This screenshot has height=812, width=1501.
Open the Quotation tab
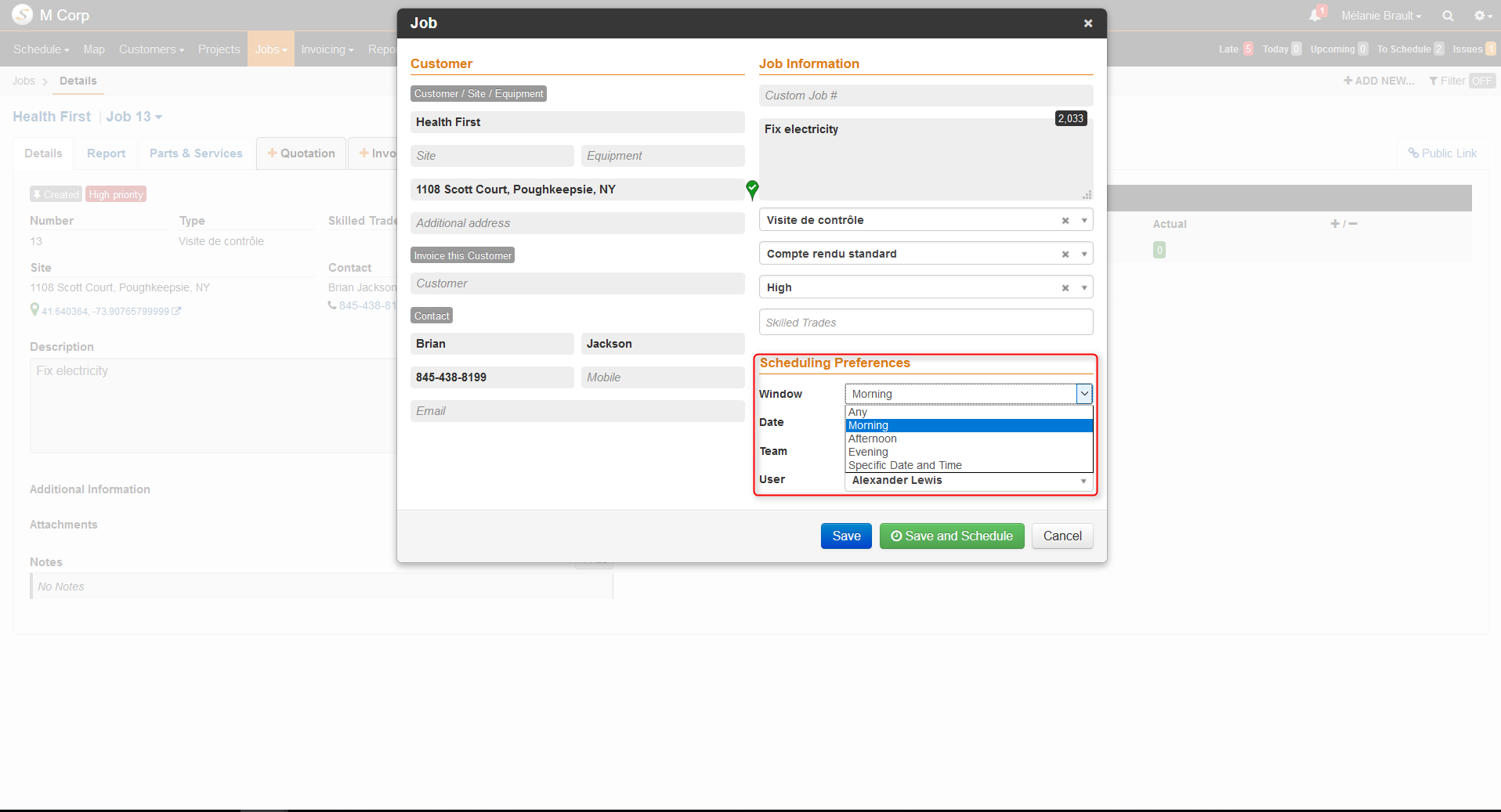click(301, 153)
